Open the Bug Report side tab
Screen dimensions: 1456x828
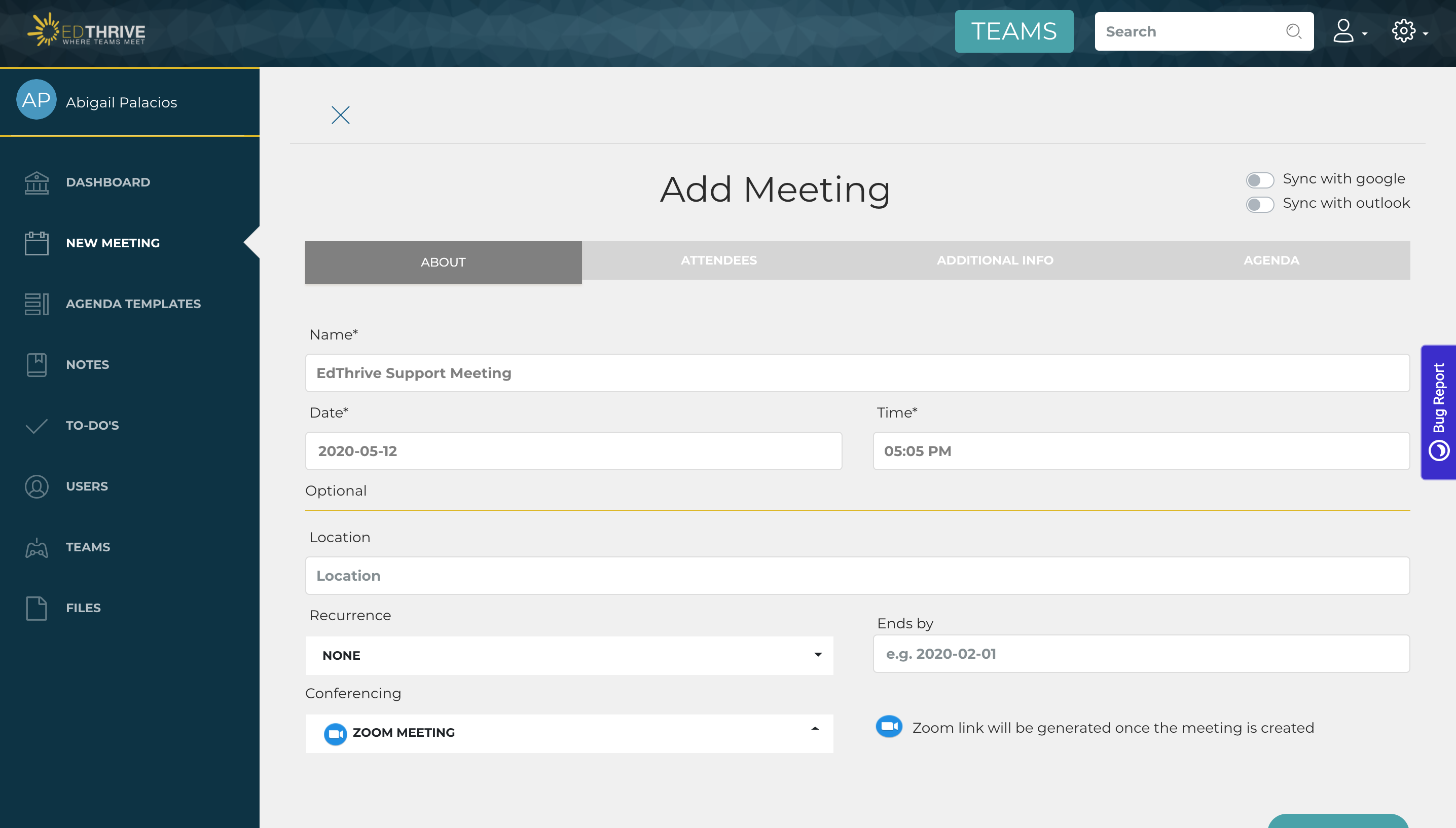(1438, 412)
